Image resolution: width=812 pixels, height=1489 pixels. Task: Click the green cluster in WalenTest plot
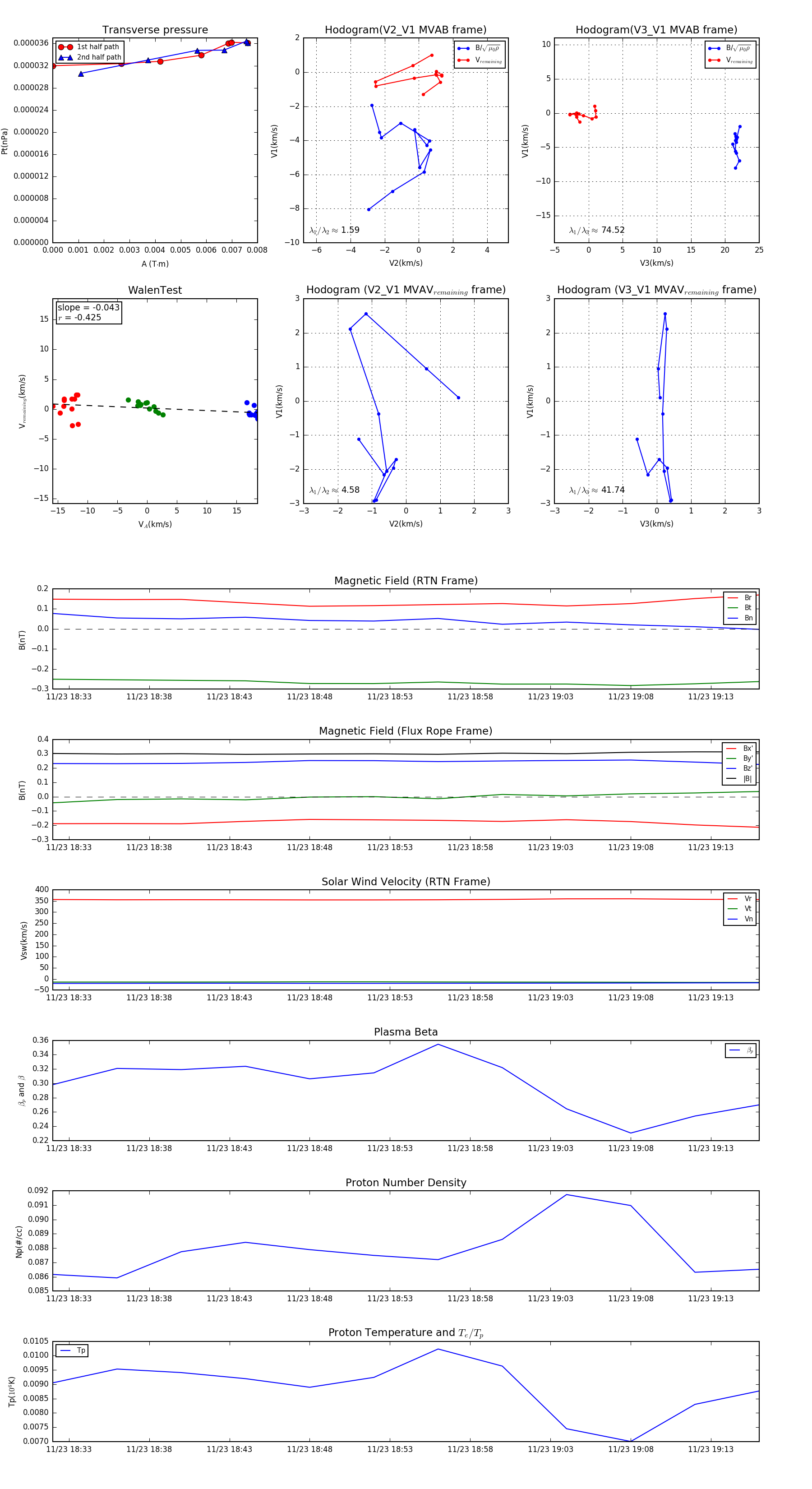(x=146, y=407)
